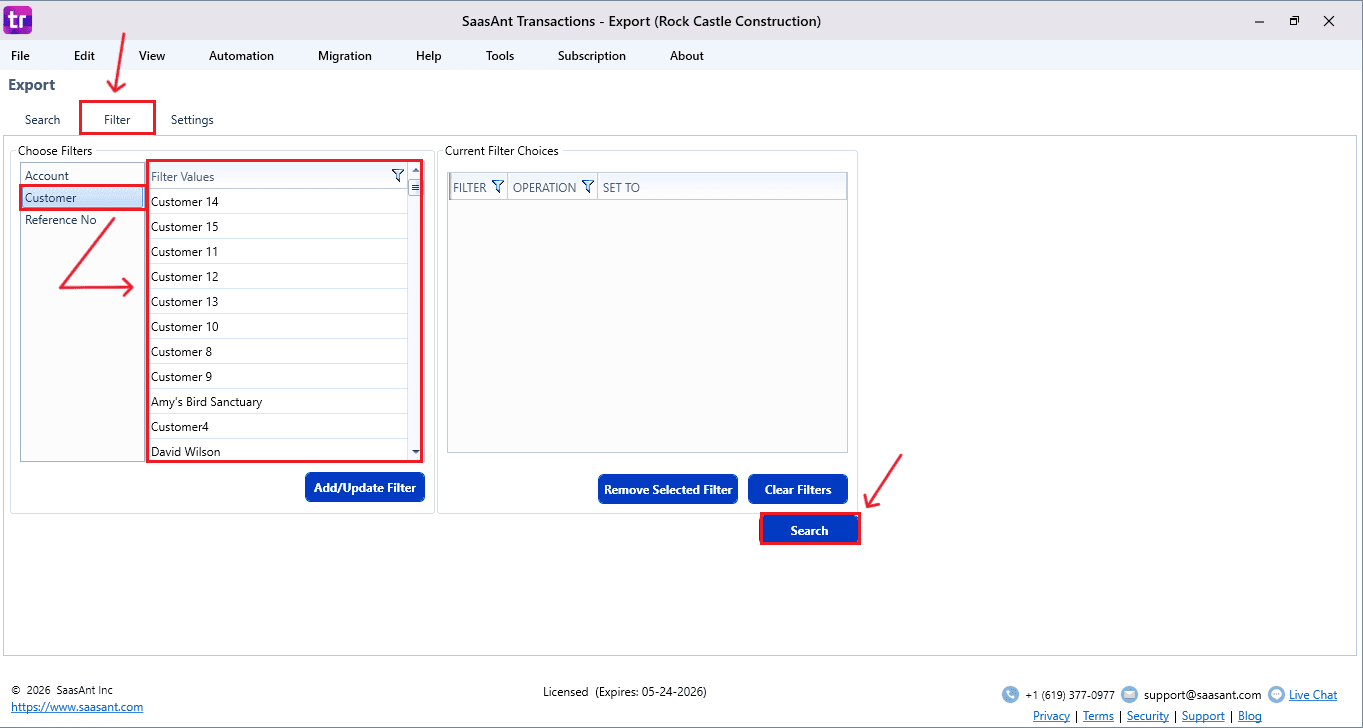Select the Reference No filter type
Image resolution: width=1363 pixels, height=728 pixels.
[x=83, y=220]
